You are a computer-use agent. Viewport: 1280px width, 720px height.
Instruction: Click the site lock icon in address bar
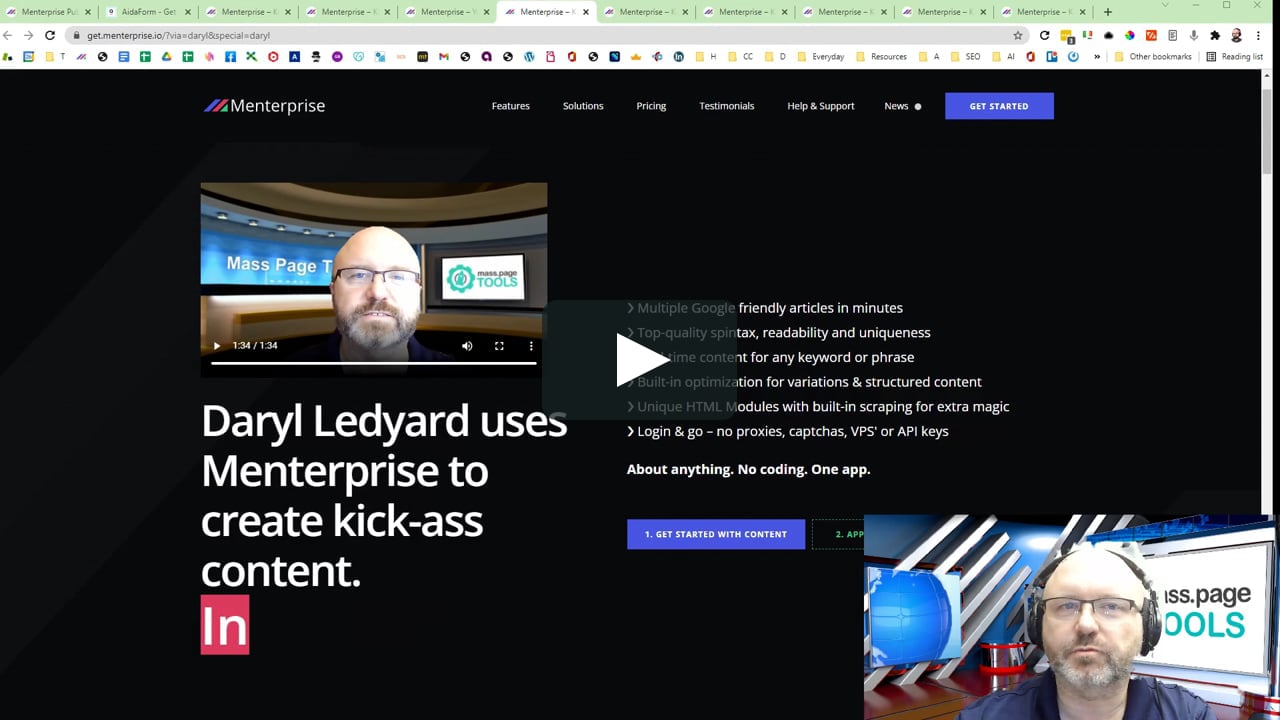click(x=76, y=35)
